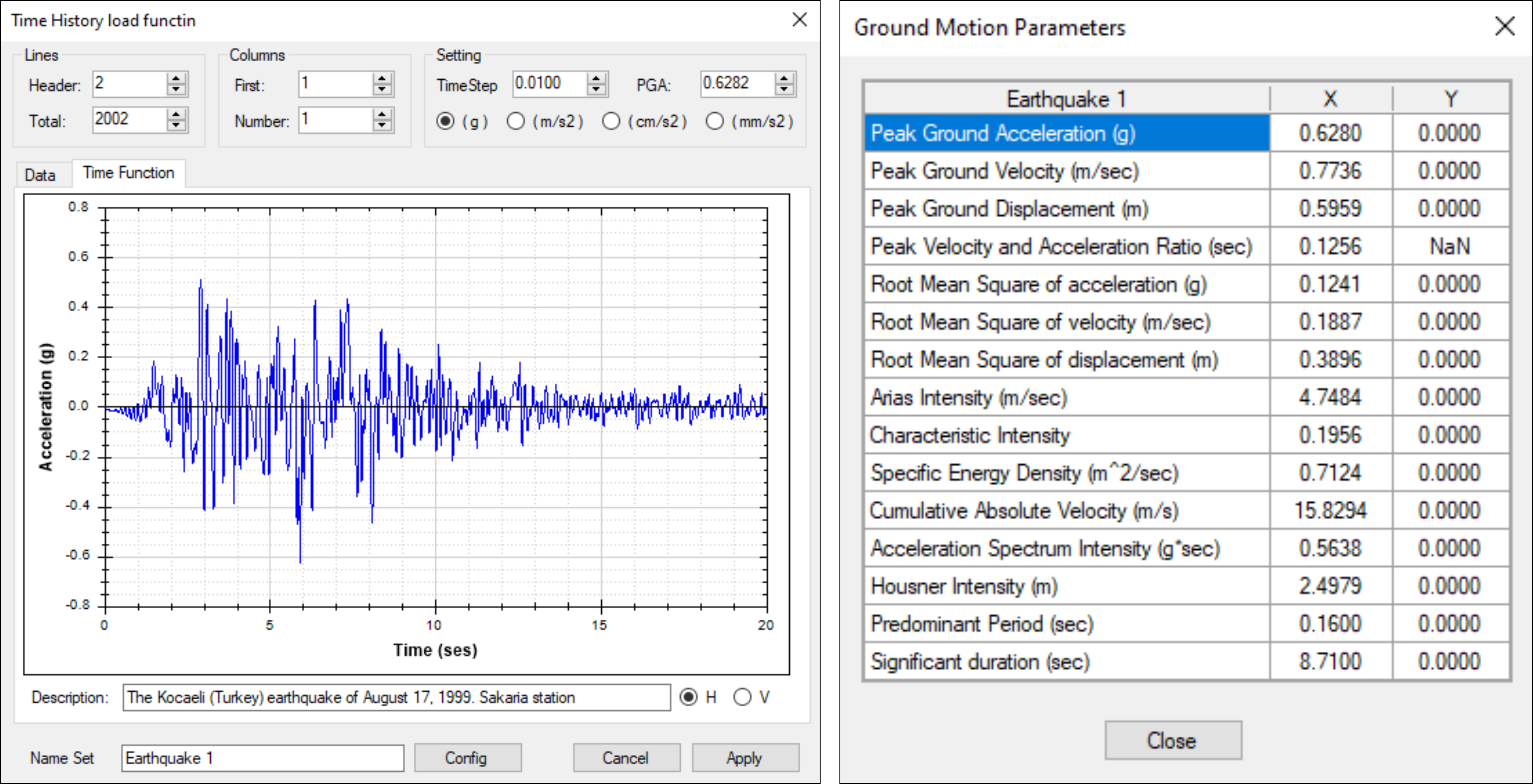
Task: Edit the Header lines field
Action: click(x=130, y=84)
